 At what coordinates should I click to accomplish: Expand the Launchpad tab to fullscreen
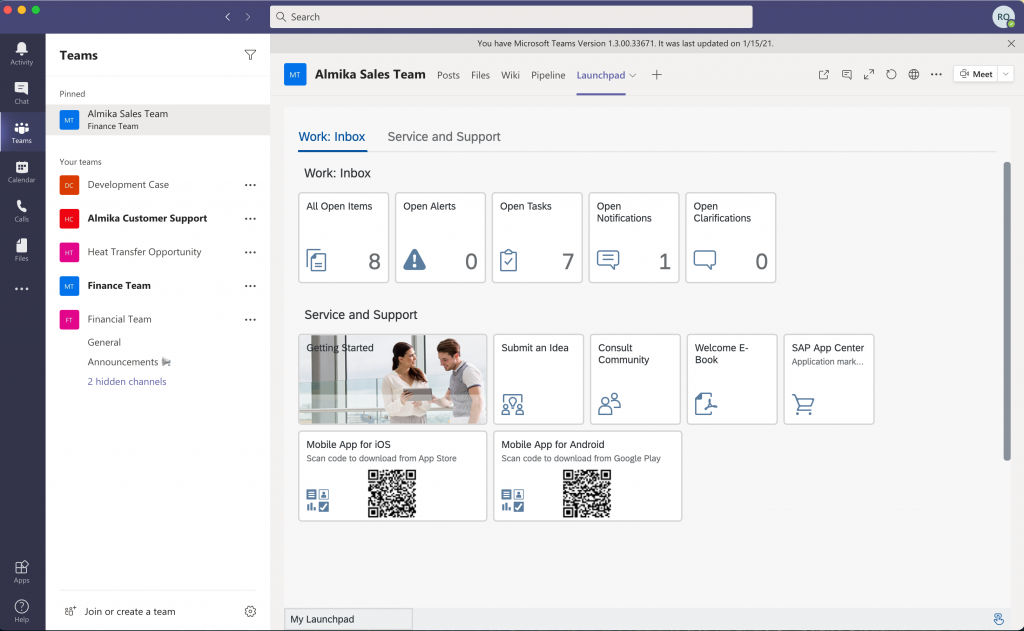(x=868, y=74)
